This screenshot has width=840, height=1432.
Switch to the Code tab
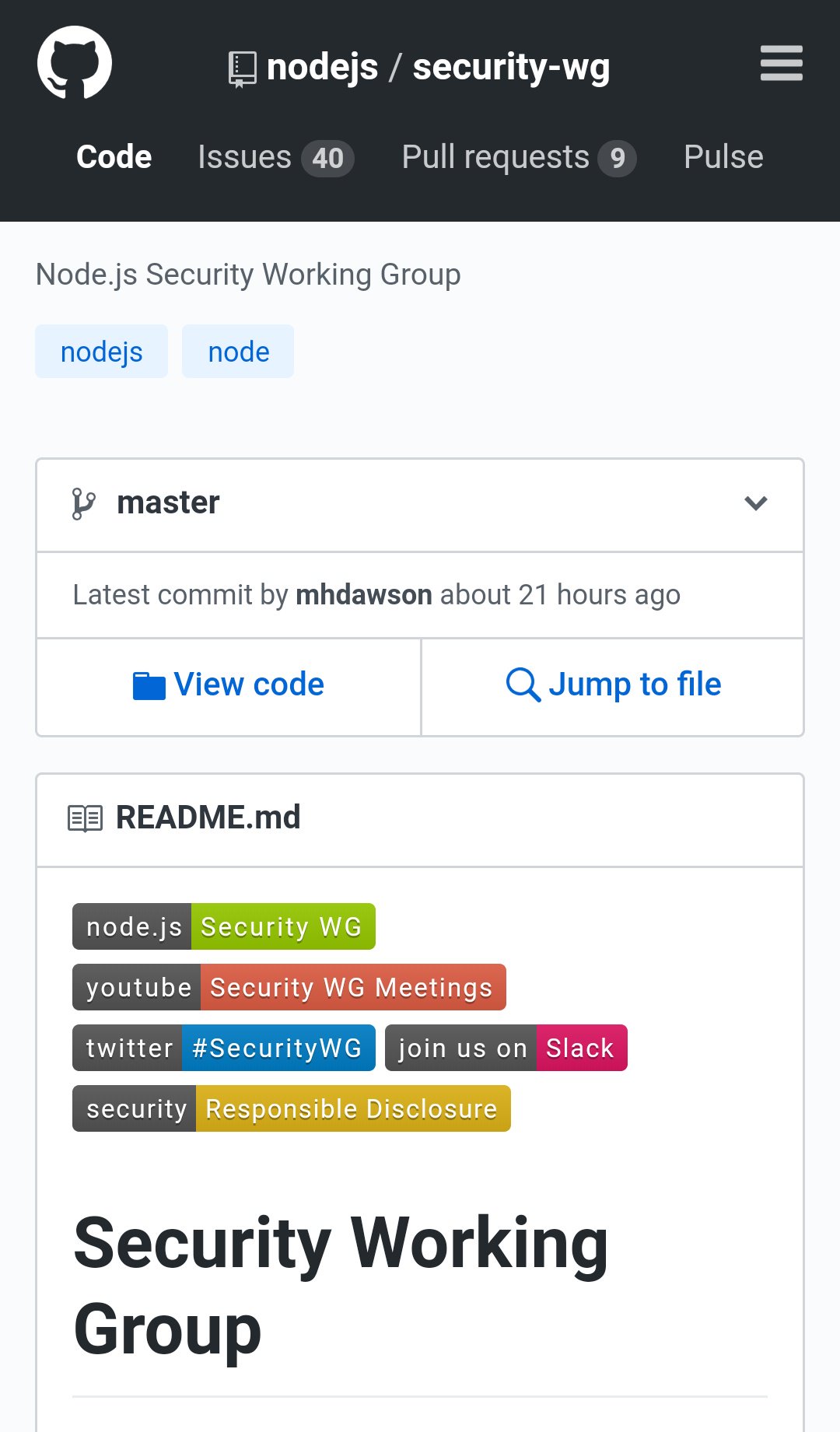[114, 157]
